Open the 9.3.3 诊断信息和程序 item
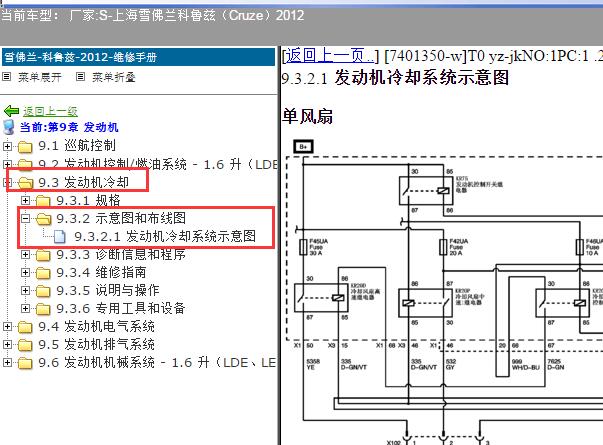The image size is (603, 445). tap(121, 255)
